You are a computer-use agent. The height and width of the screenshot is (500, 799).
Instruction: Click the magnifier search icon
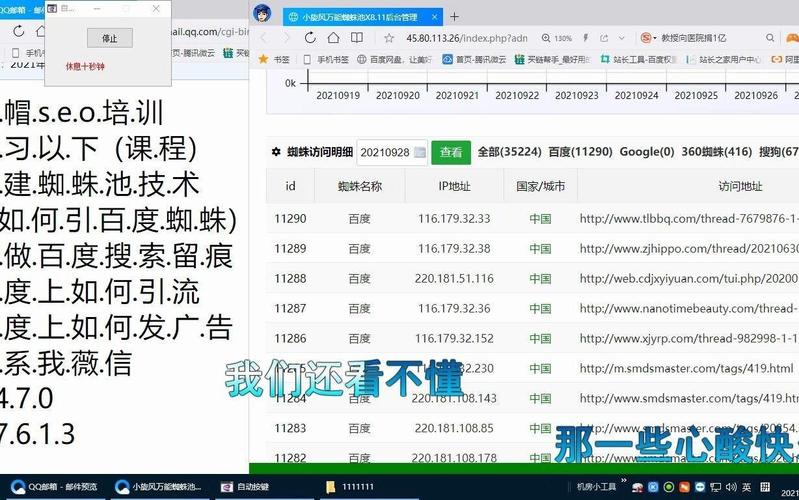770,38
